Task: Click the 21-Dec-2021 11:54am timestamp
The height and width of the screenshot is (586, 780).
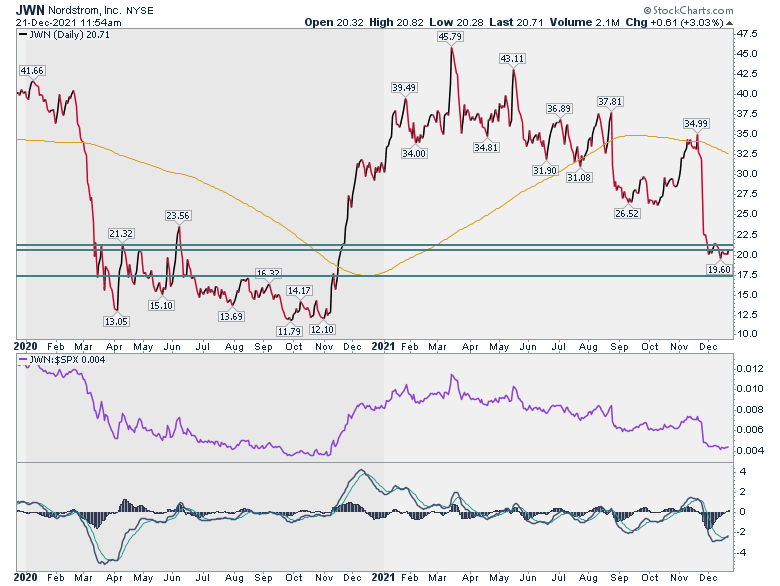Action: [x=68, y=23]
